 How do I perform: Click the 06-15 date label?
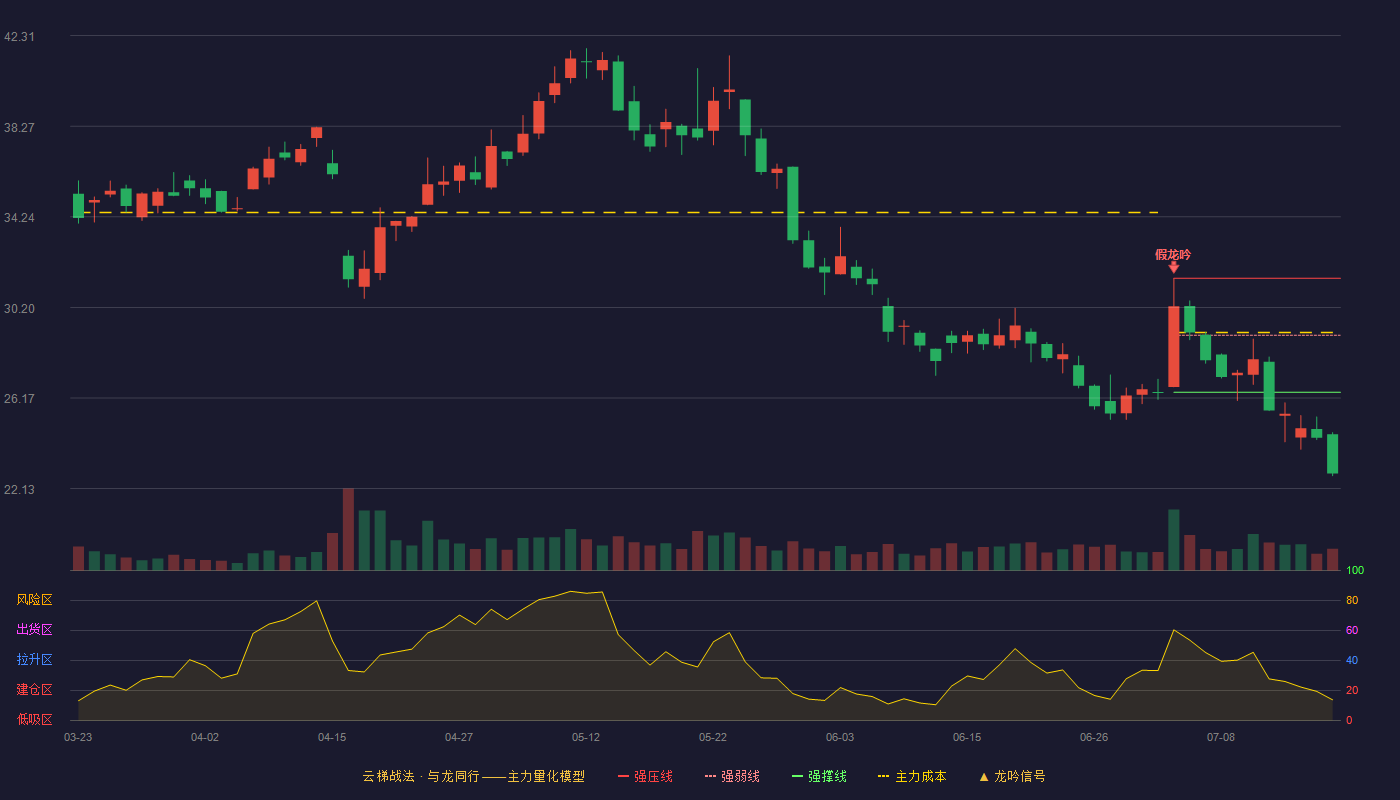[967, 737]
